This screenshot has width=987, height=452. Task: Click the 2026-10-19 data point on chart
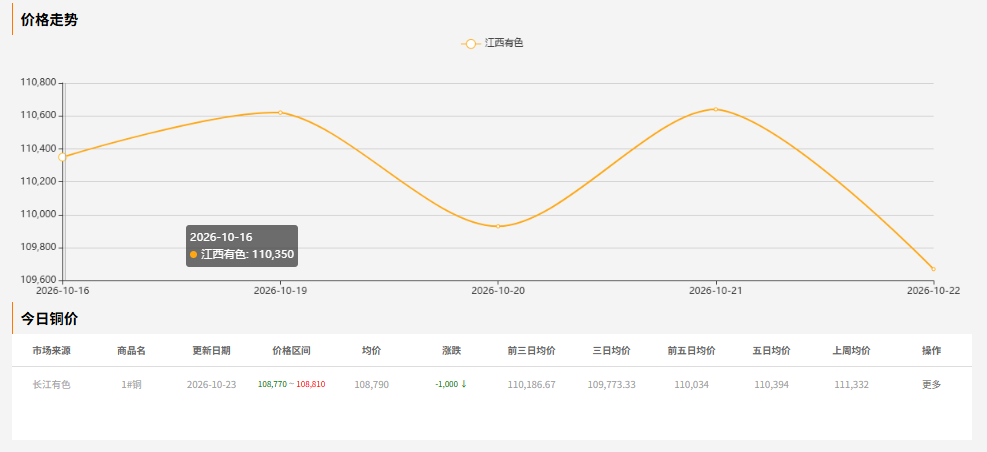tap(280, 113)
